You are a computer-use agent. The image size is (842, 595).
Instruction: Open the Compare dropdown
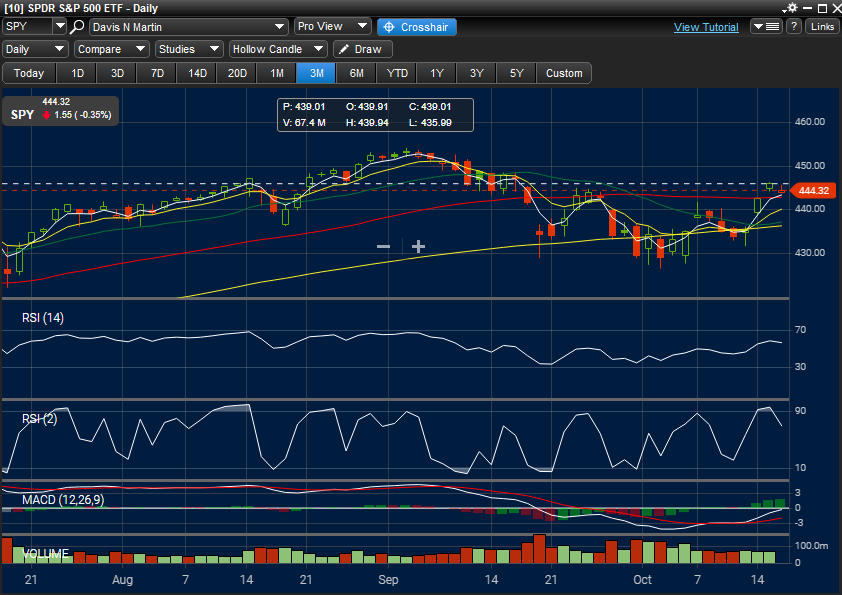(x=111, y=49)
